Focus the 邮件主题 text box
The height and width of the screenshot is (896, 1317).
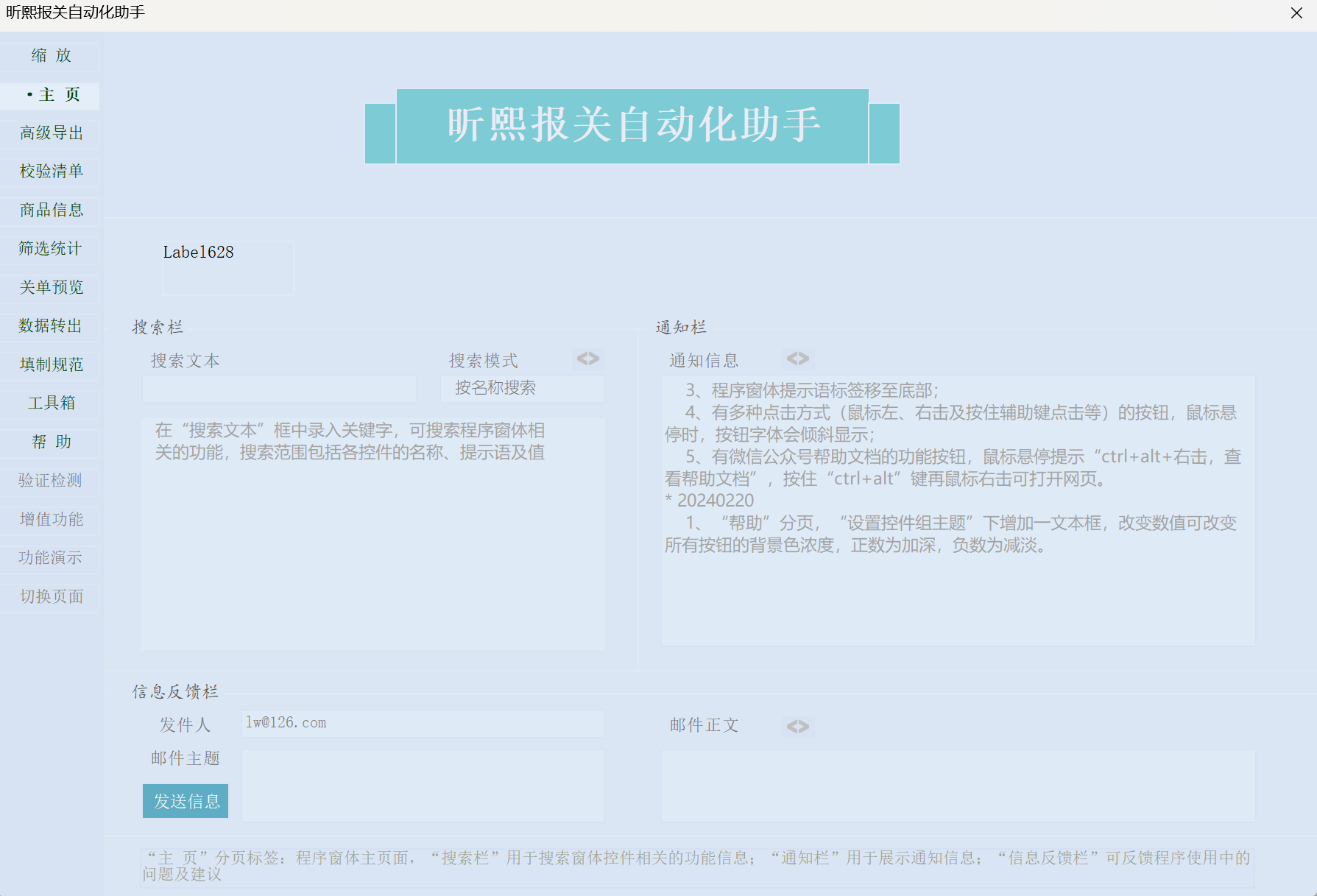click(423, 786)
